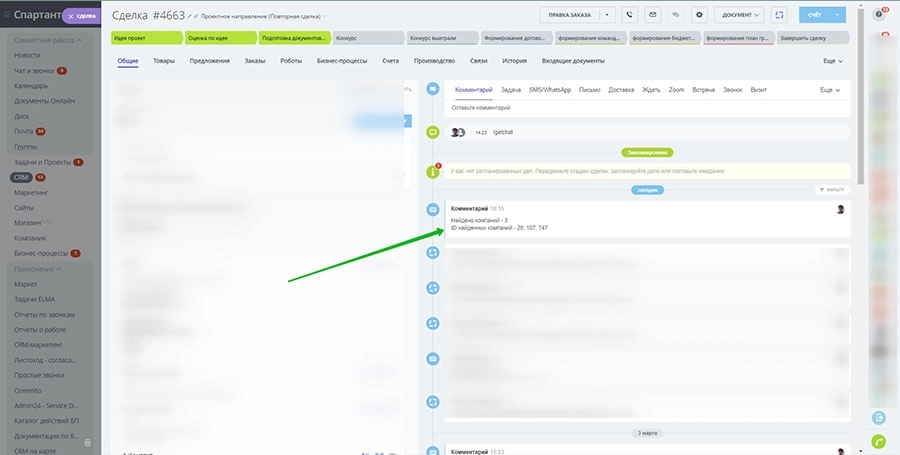
Task: Open the Бизнес-процессы tab
Action: [x=342, y=61]
